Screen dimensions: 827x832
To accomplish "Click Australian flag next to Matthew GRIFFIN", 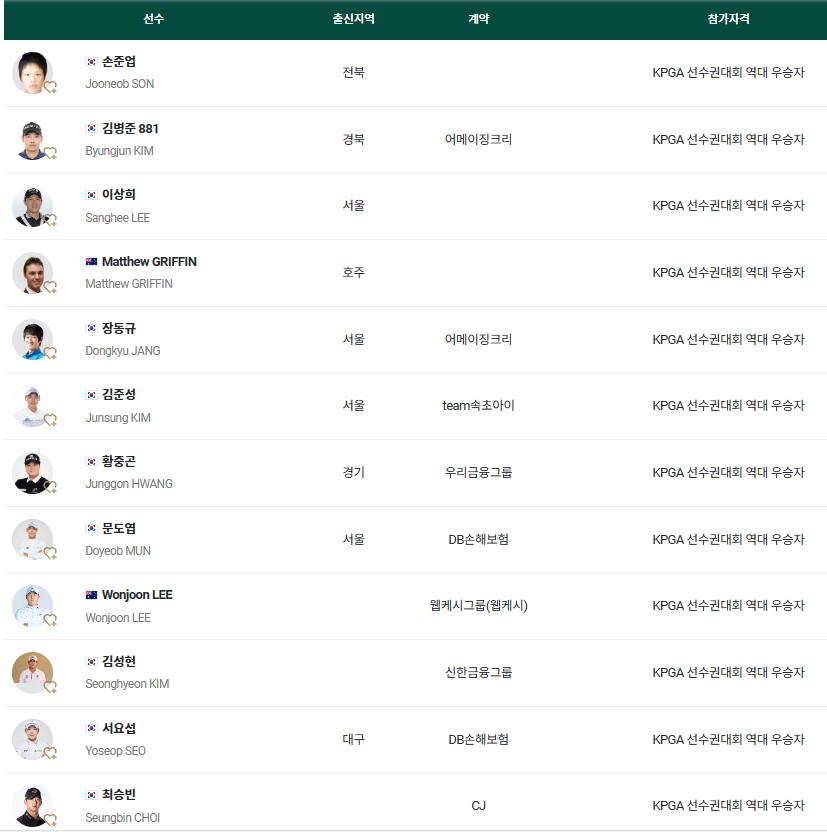I will pos(91,262).
